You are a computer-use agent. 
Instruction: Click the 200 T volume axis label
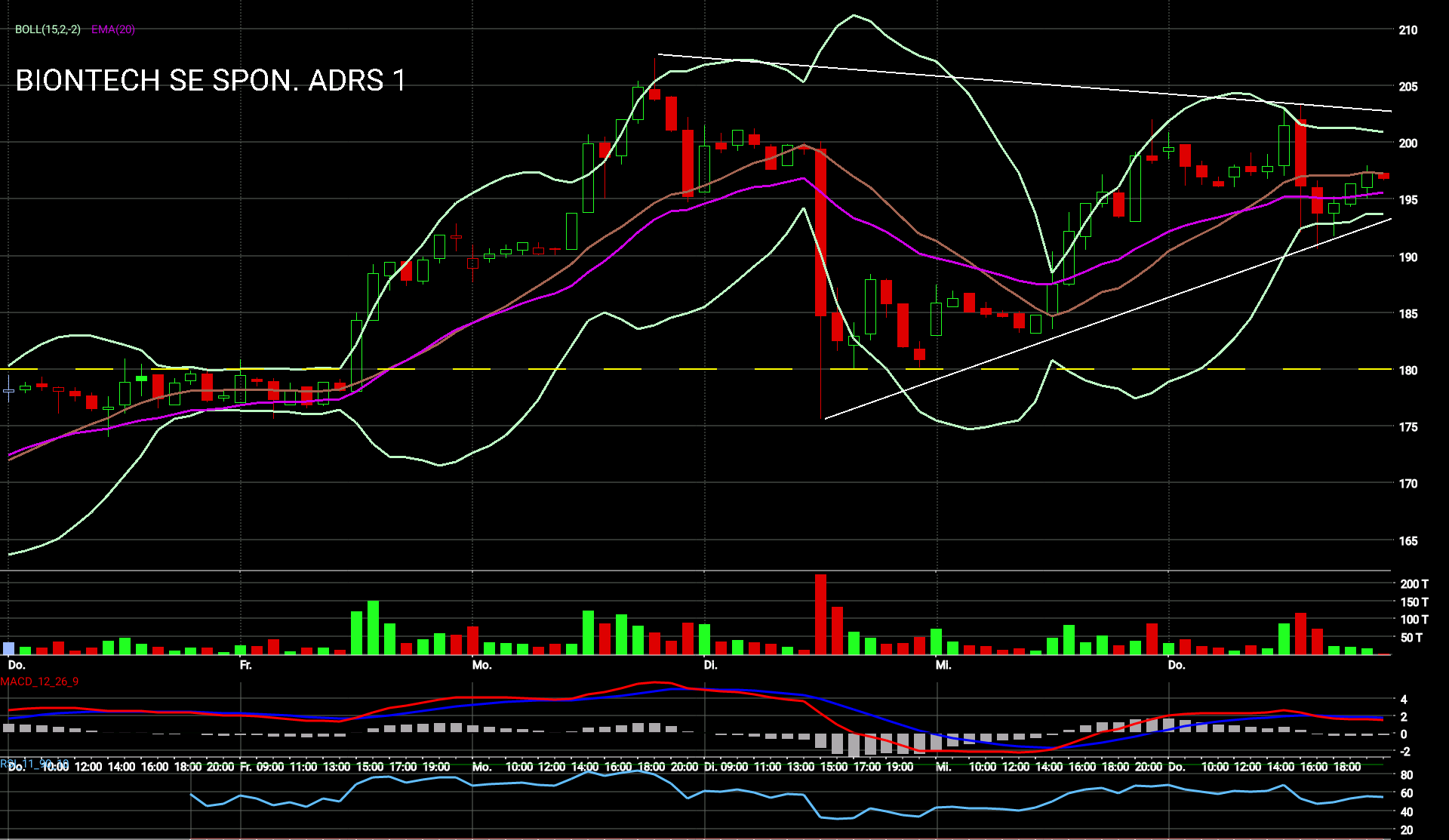1414,584
